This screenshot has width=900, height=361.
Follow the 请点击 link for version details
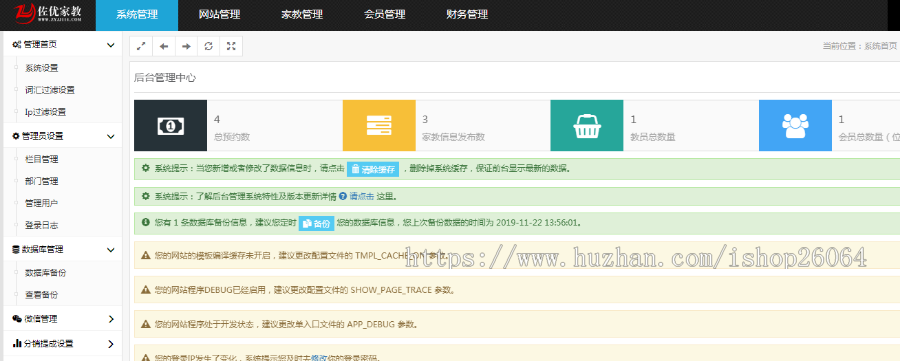click(x=362, y=196)
